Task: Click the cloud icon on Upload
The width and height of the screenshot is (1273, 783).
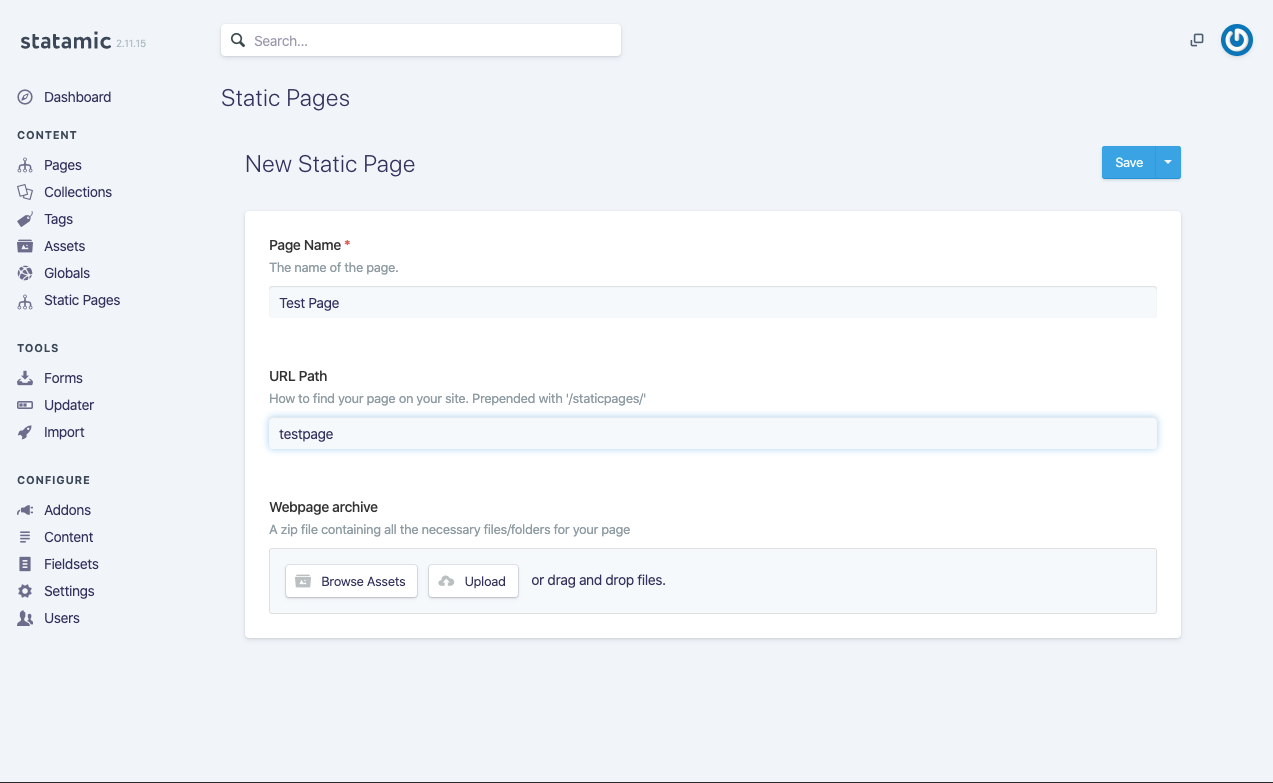Action: tap(447, 581)
